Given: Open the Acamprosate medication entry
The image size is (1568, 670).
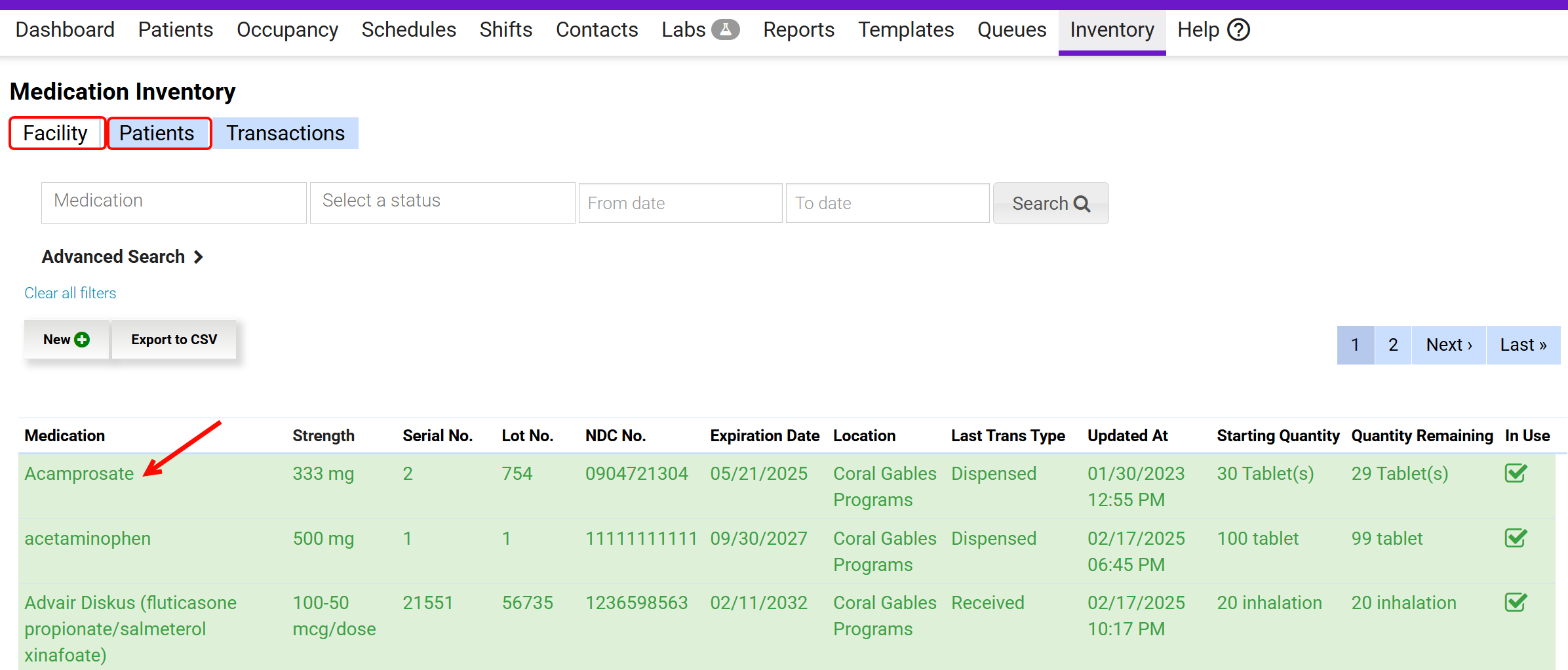Looking at the screenshot, I should tap(79, 473).
